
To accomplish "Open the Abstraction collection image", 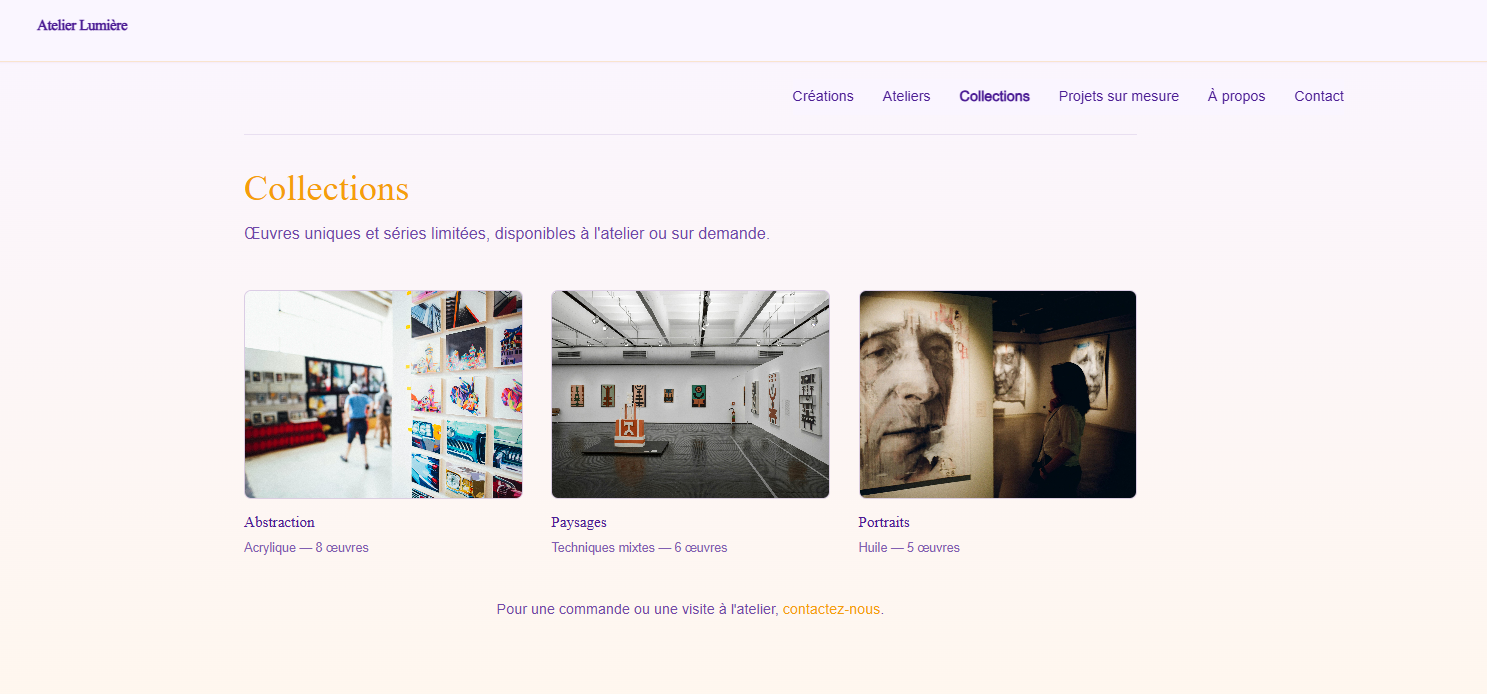I will 383,394.
